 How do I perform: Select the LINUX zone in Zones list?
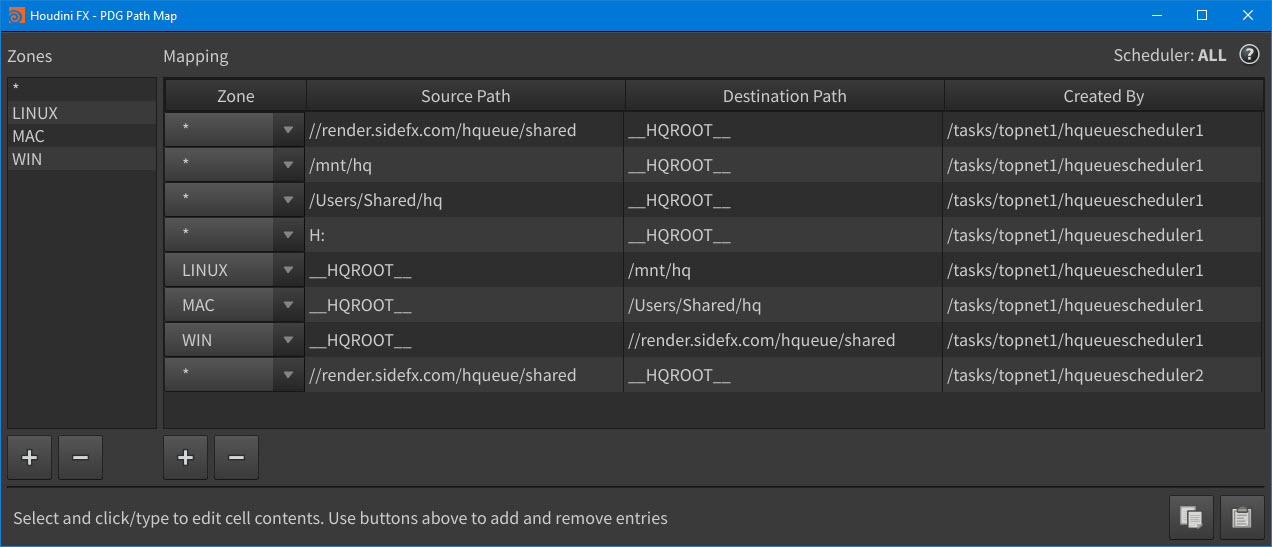tap(82, 113)
